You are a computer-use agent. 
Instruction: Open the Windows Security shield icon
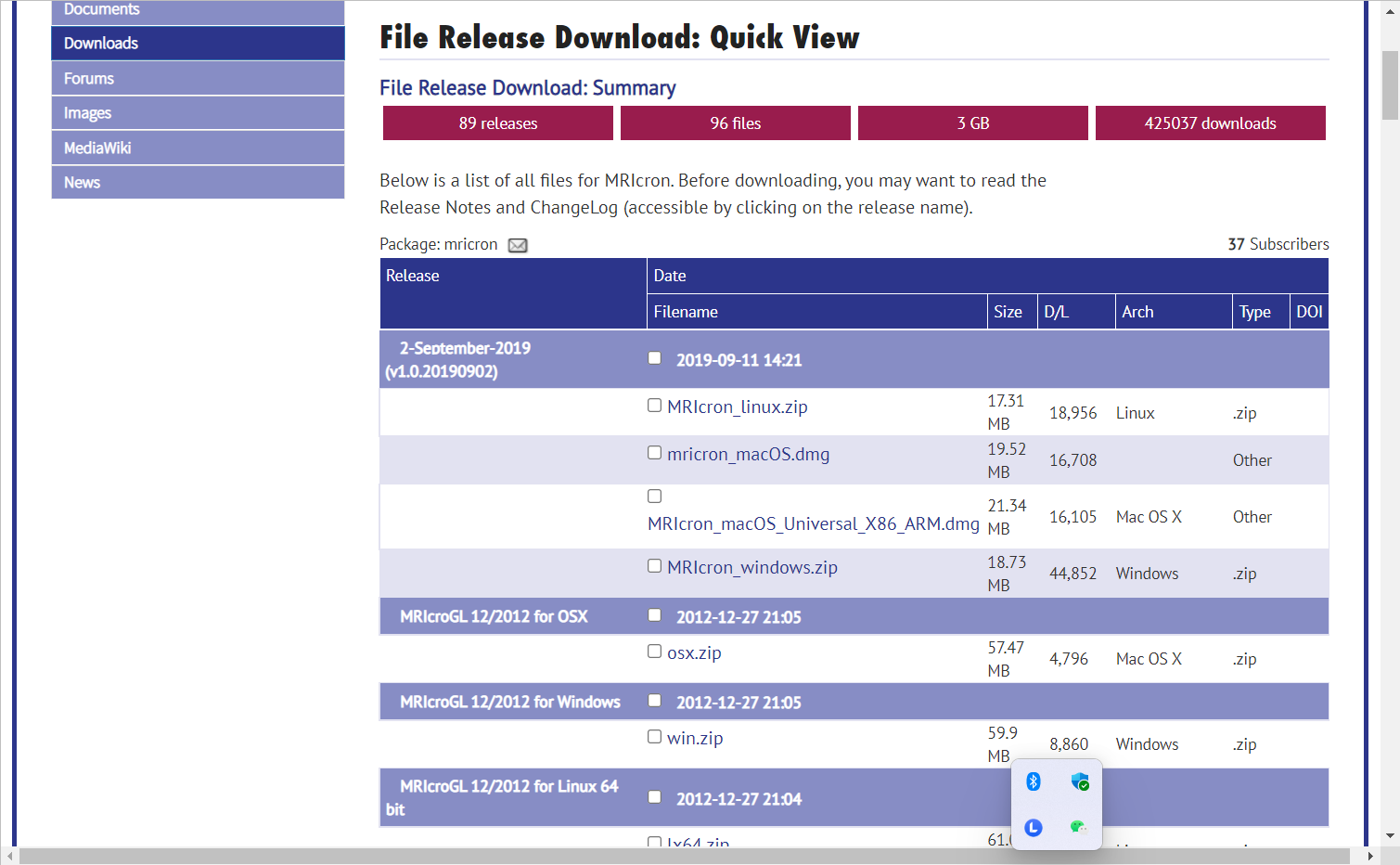(x=1080, y=782)
